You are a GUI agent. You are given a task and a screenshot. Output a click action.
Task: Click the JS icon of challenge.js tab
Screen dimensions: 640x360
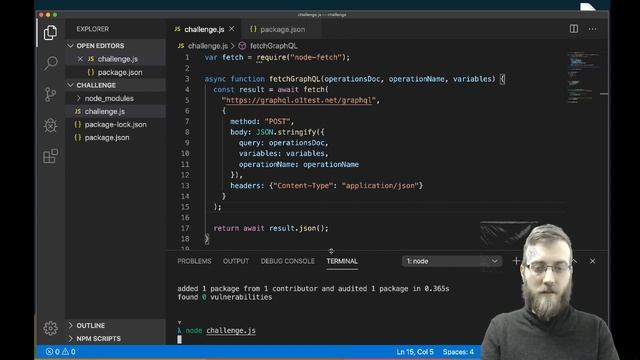pos(177,29)
